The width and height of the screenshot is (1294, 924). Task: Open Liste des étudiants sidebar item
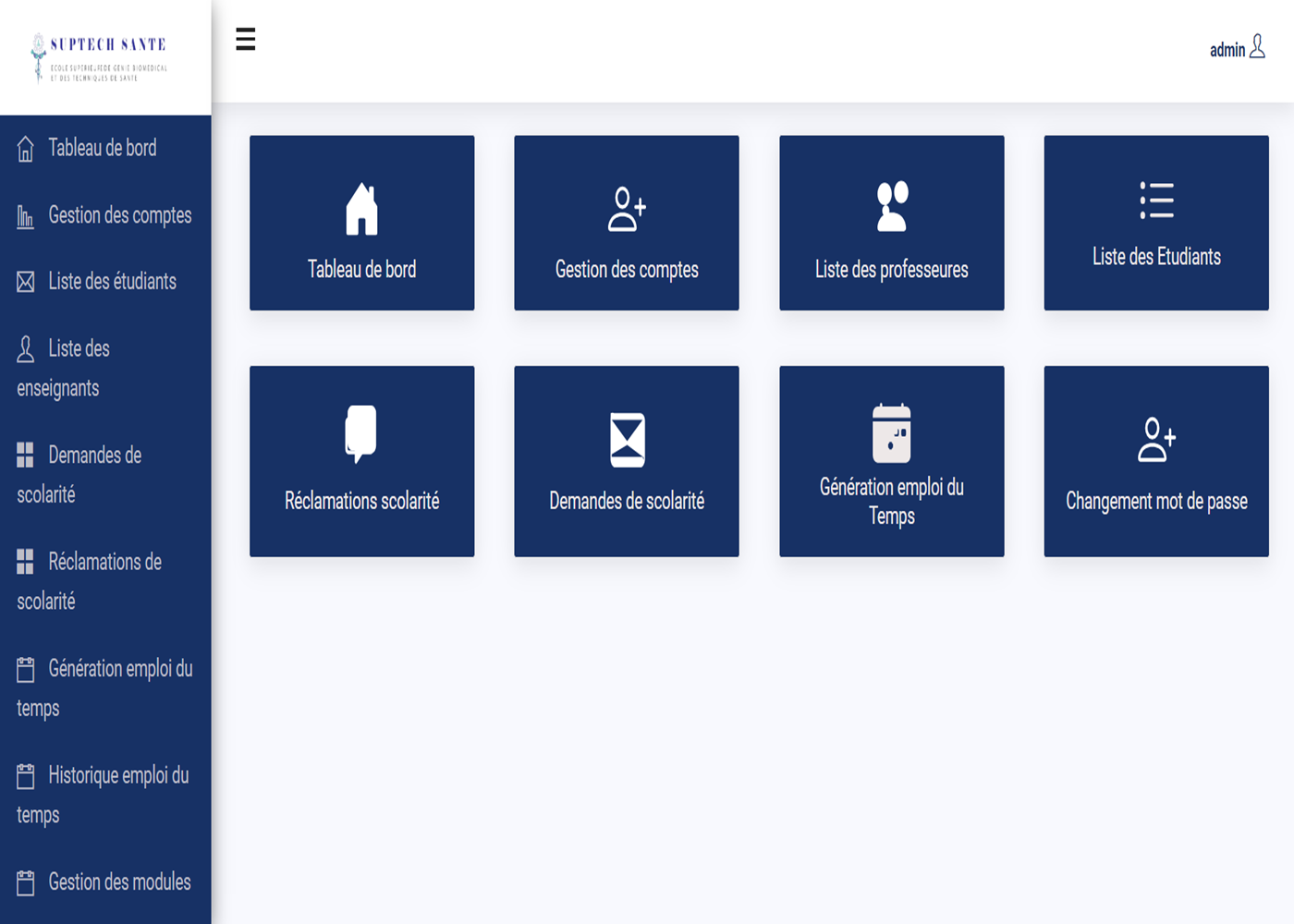click(x=112, y=282)
